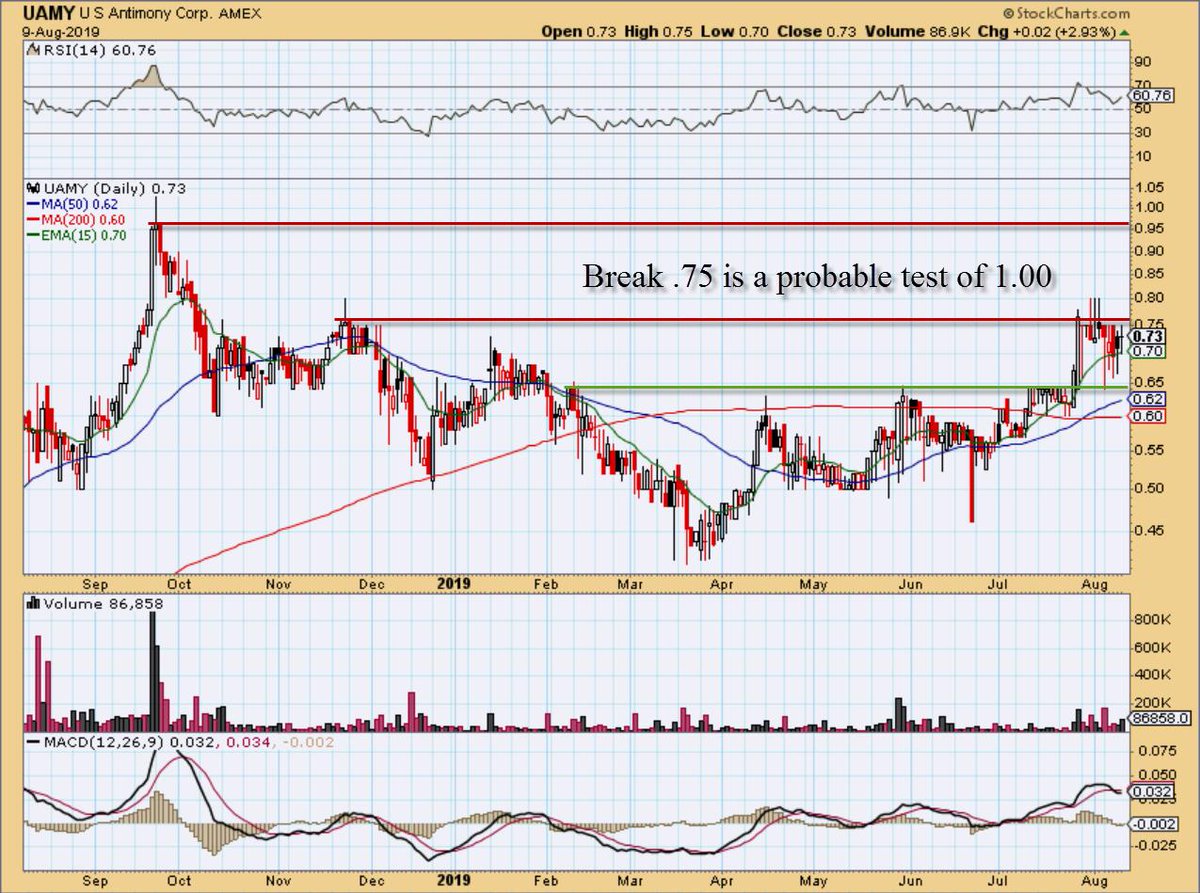
Task: Click the -0.002 tag on MACD axis
Action: [1154, 822]
